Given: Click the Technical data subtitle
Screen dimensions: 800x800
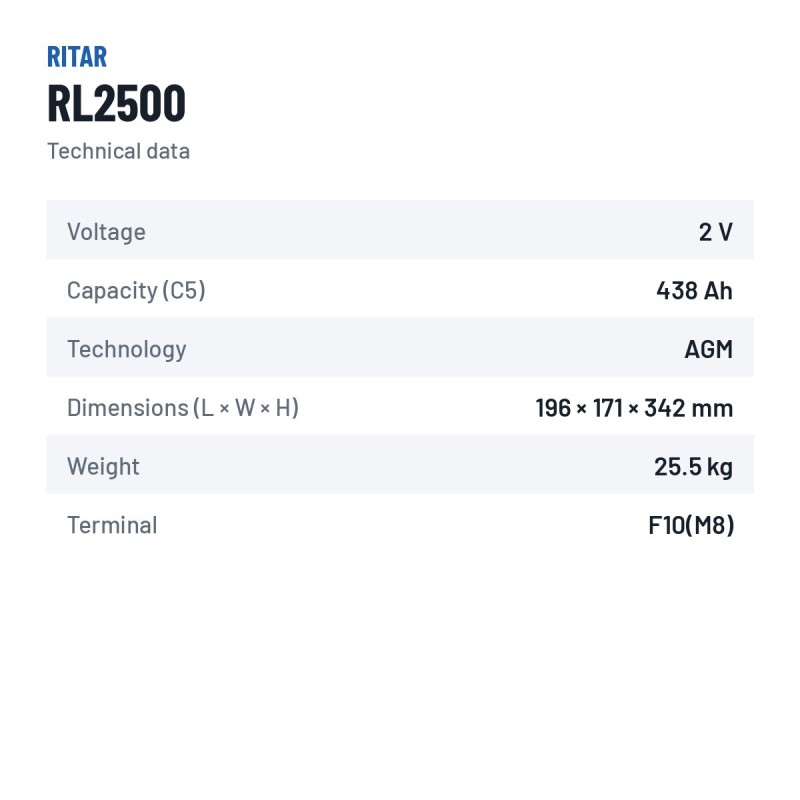Looking at the screenshot, I should click(118, 151).
